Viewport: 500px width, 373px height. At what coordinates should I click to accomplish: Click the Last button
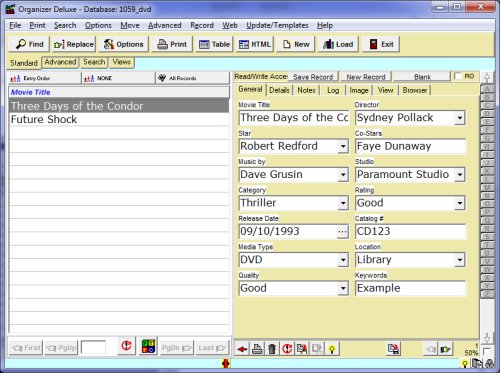(x=212, y=348)
